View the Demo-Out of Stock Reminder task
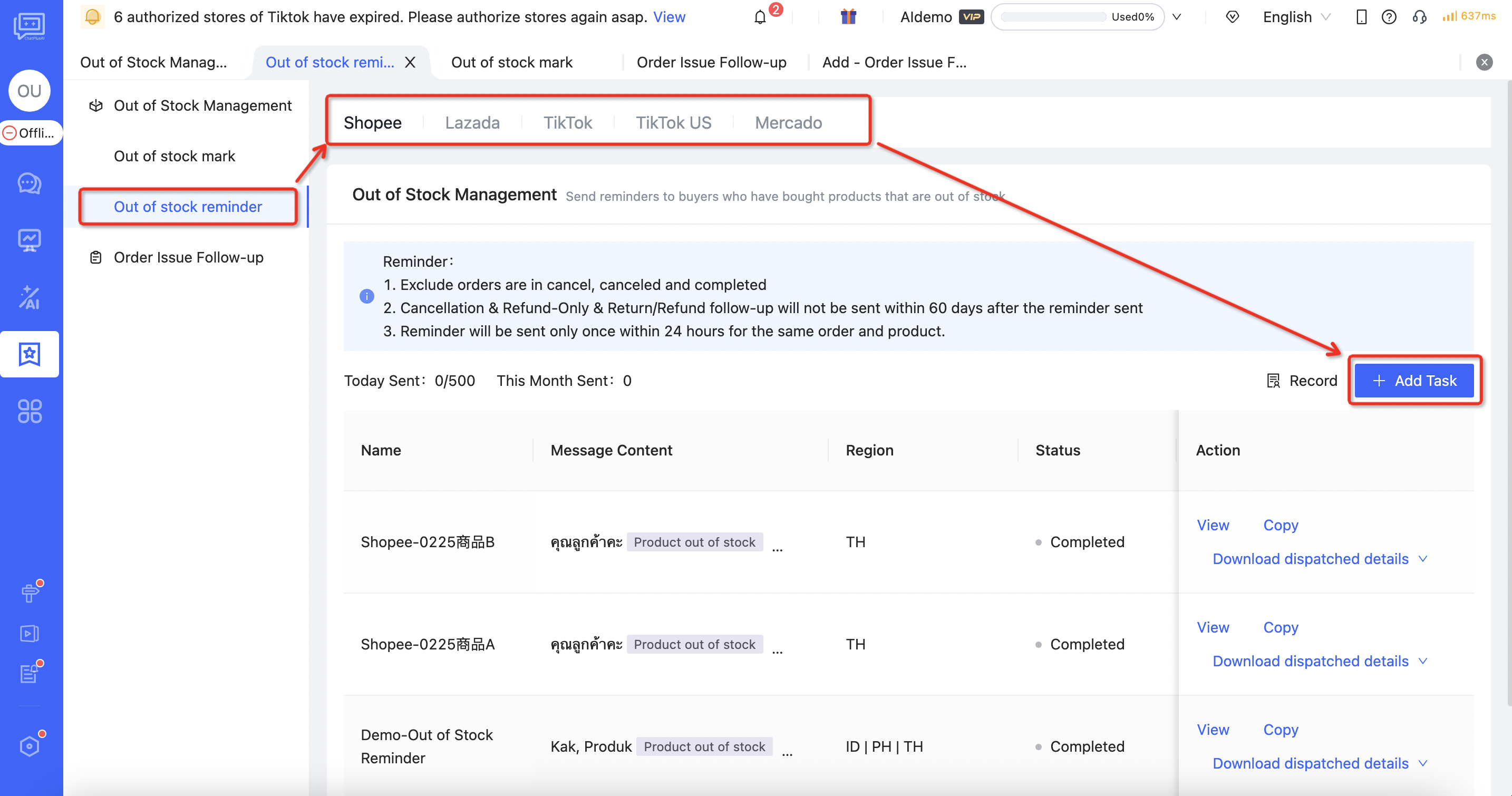This screenshot has width=1512, height=796. coord(1213,729)
